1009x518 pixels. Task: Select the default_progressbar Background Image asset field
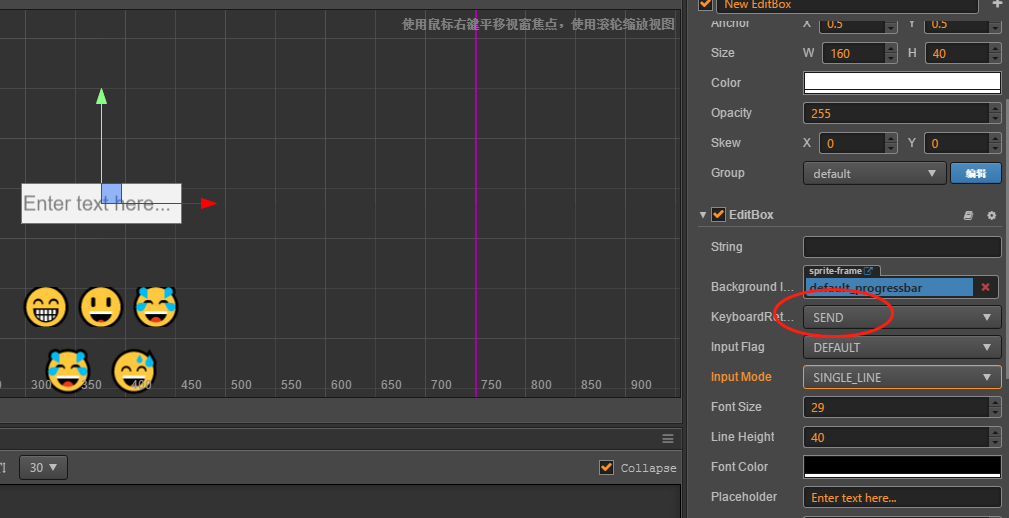pos(889,288)
